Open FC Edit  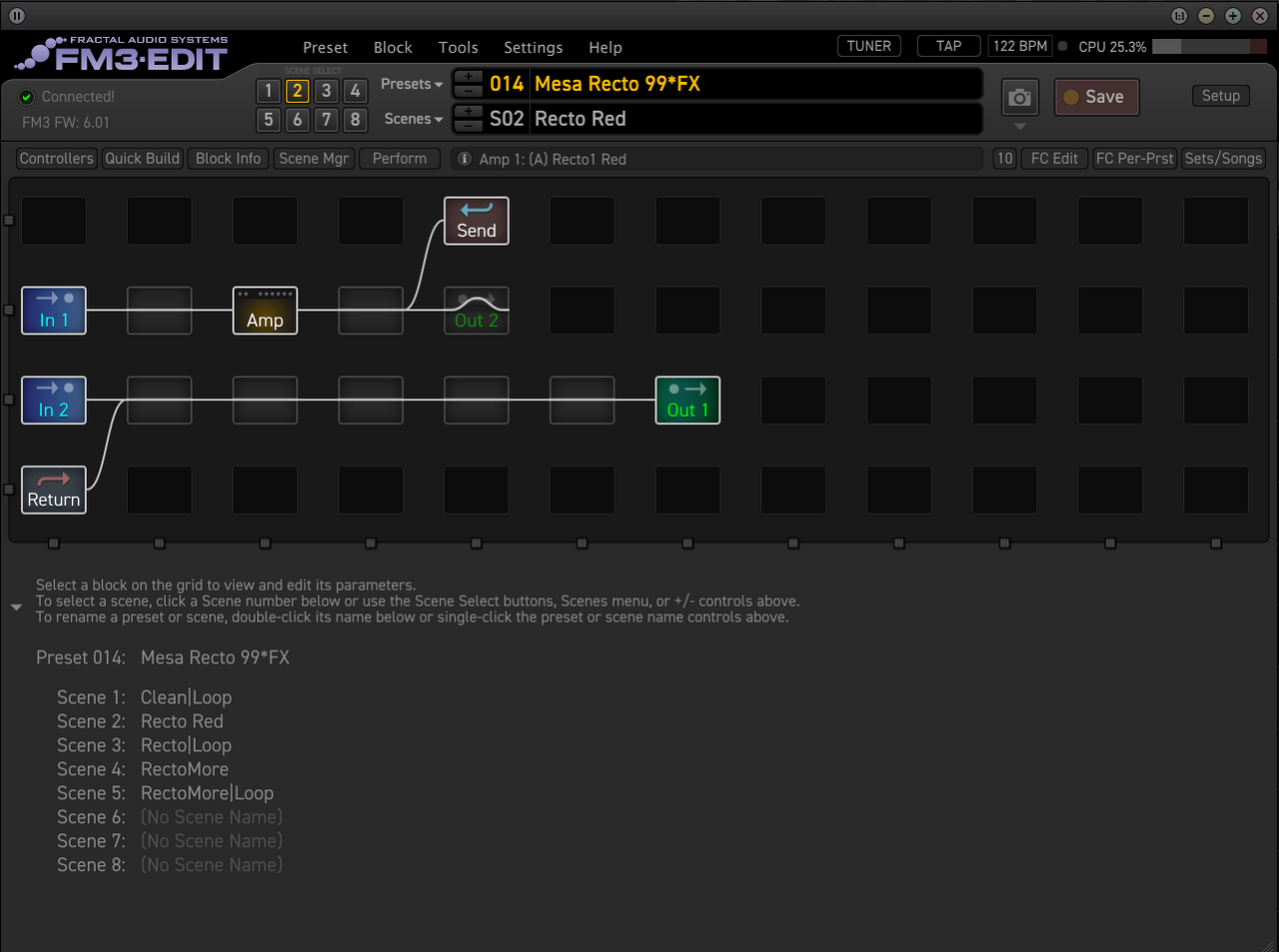click(x=1054, y=159)
